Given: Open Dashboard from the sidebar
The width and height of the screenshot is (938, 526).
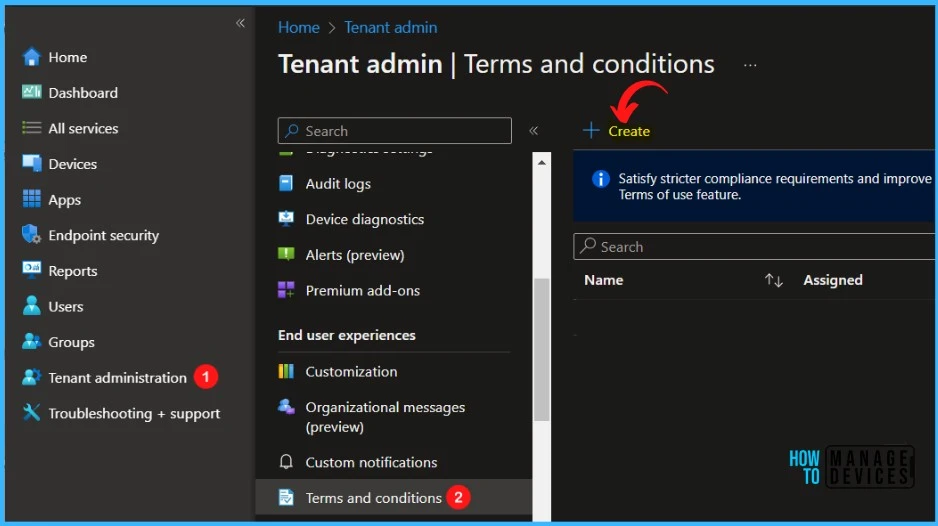Looking at the screenshot, I should [x=83, y=93].
